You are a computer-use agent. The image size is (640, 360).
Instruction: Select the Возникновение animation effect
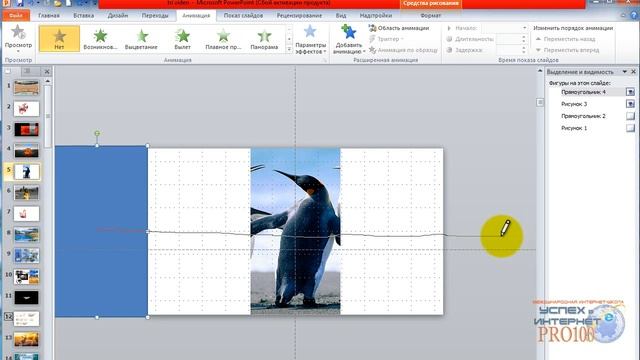tap(100, 38)
